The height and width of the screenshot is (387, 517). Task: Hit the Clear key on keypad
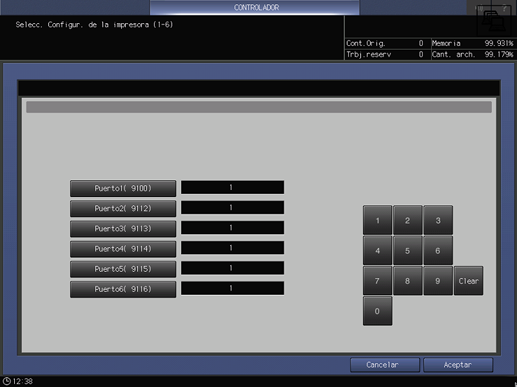coord(468,281)
